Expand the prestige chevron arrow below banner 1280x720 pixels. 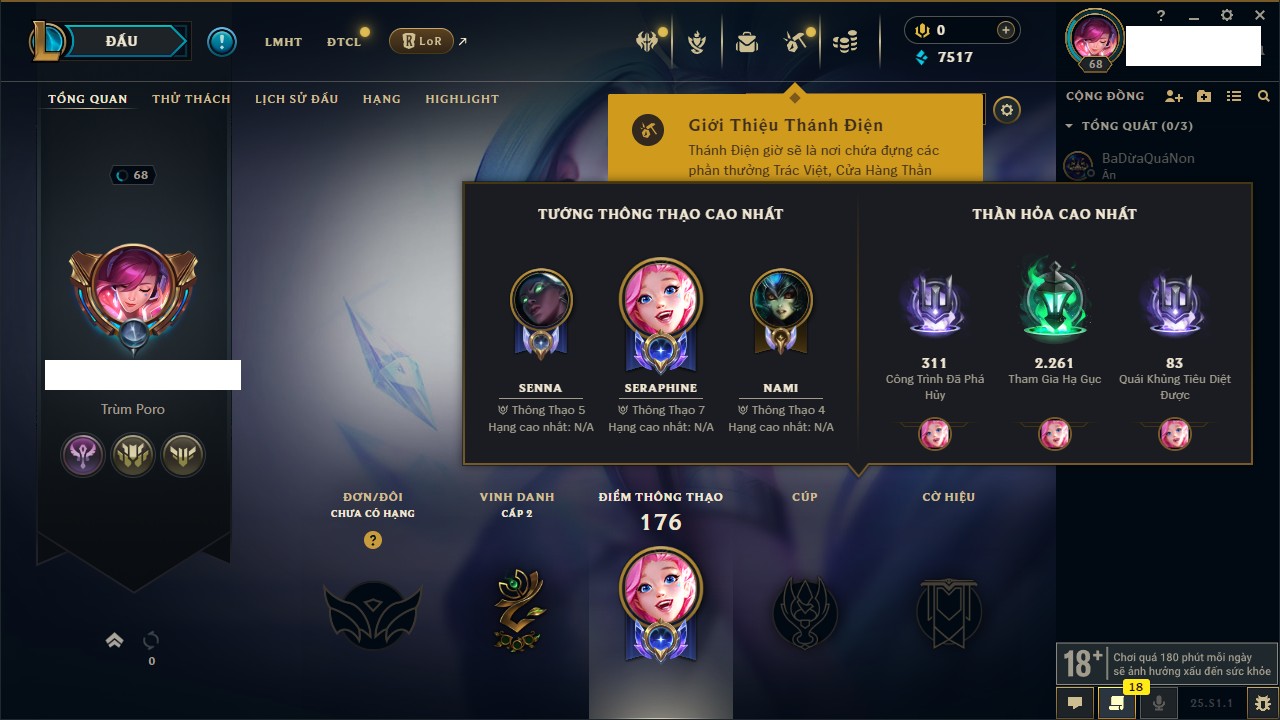pyautogui.click(x=115, y=640)
